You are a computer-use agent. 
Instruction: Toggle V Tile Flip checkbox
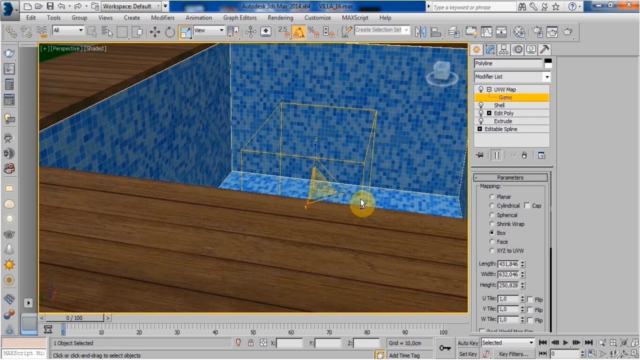tap(530, 310)
